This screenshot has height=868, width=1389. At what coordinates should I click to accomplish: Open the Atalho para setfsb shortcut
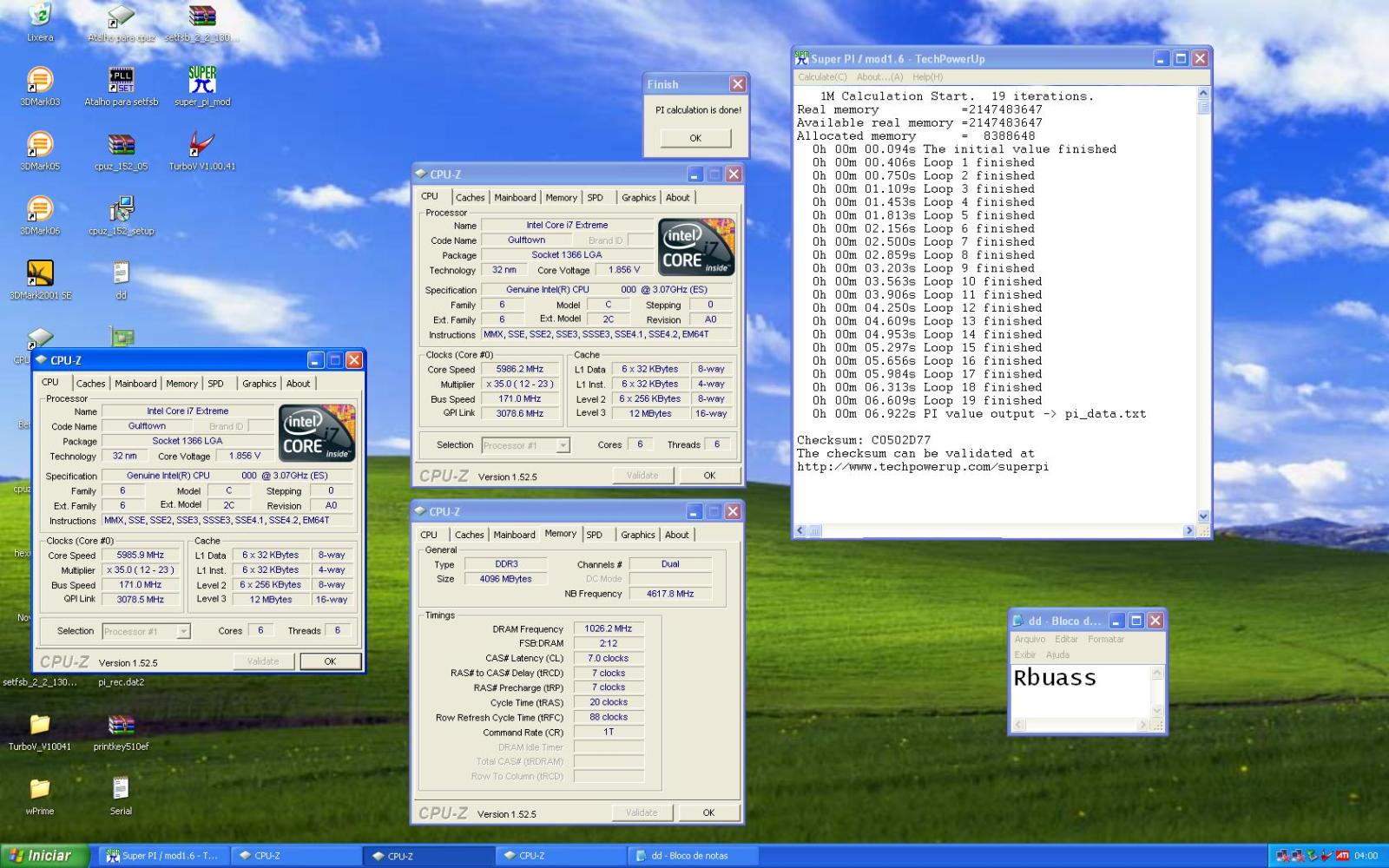point(122,81)
